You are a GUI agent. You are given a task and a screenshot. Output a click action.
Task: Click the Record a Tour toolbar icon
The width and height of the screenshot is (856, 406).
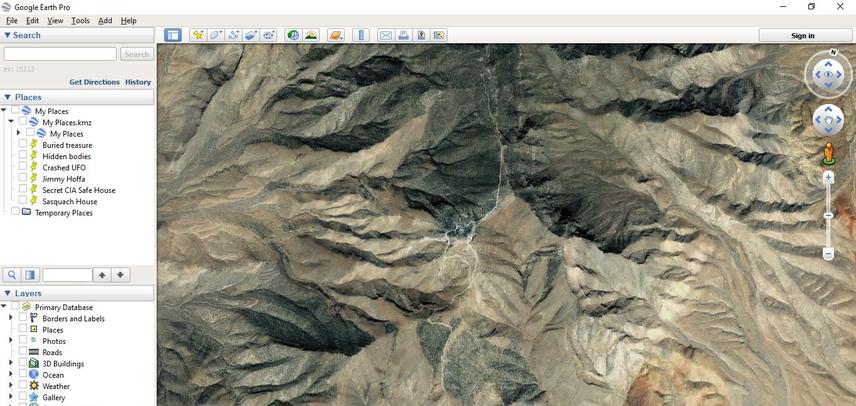268,35
